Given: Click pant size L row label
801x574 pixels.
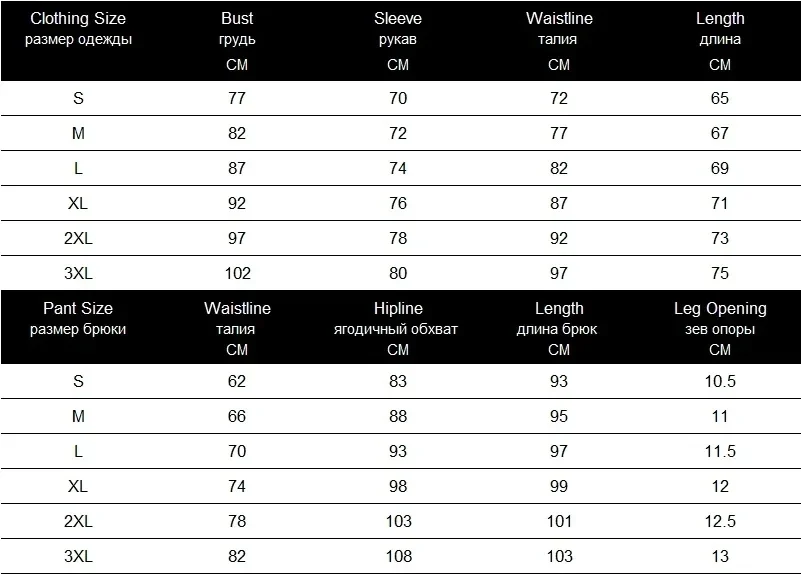Looking at the screenshot, I should (78, 451).
